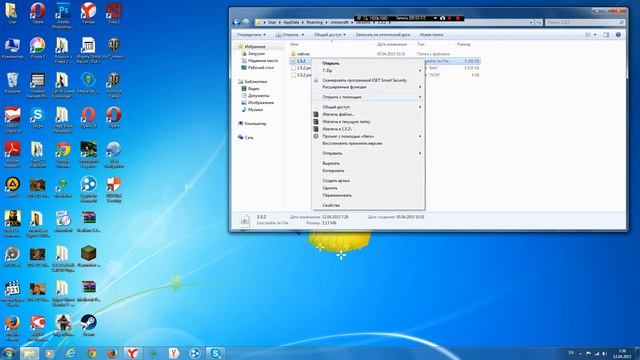Select the ESET Smart Security desktop shortcut
The image size is (640, 360).
[113, 190]
